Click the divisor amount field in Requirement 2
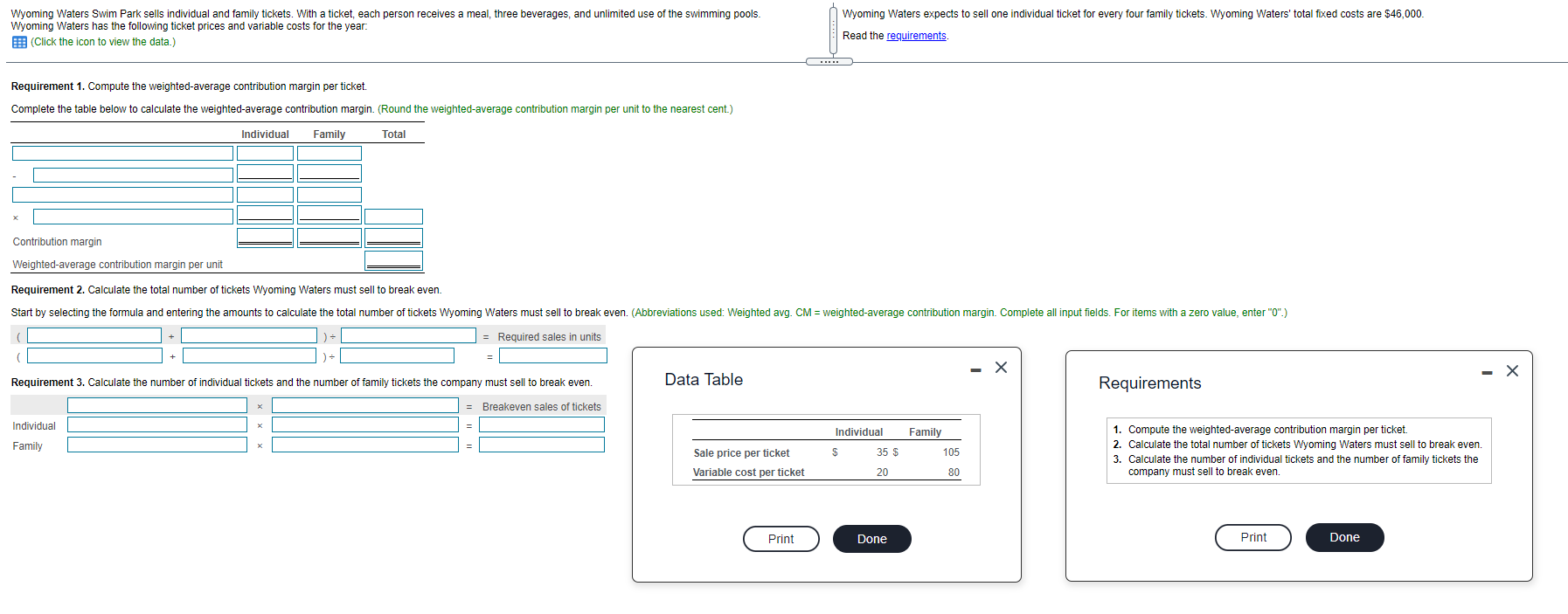Viewport: 1568px width, 614px height. (397, 355)
